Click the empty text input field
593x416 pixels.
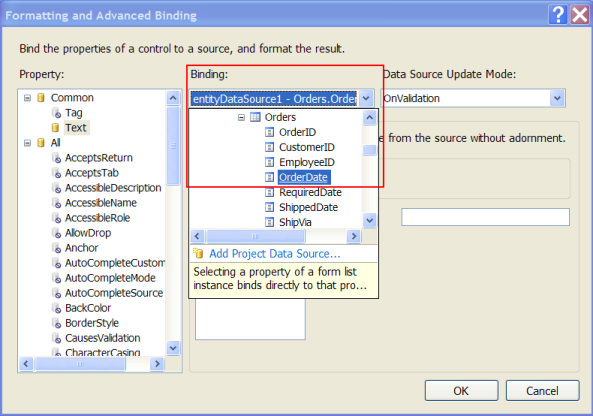point(485,217)
